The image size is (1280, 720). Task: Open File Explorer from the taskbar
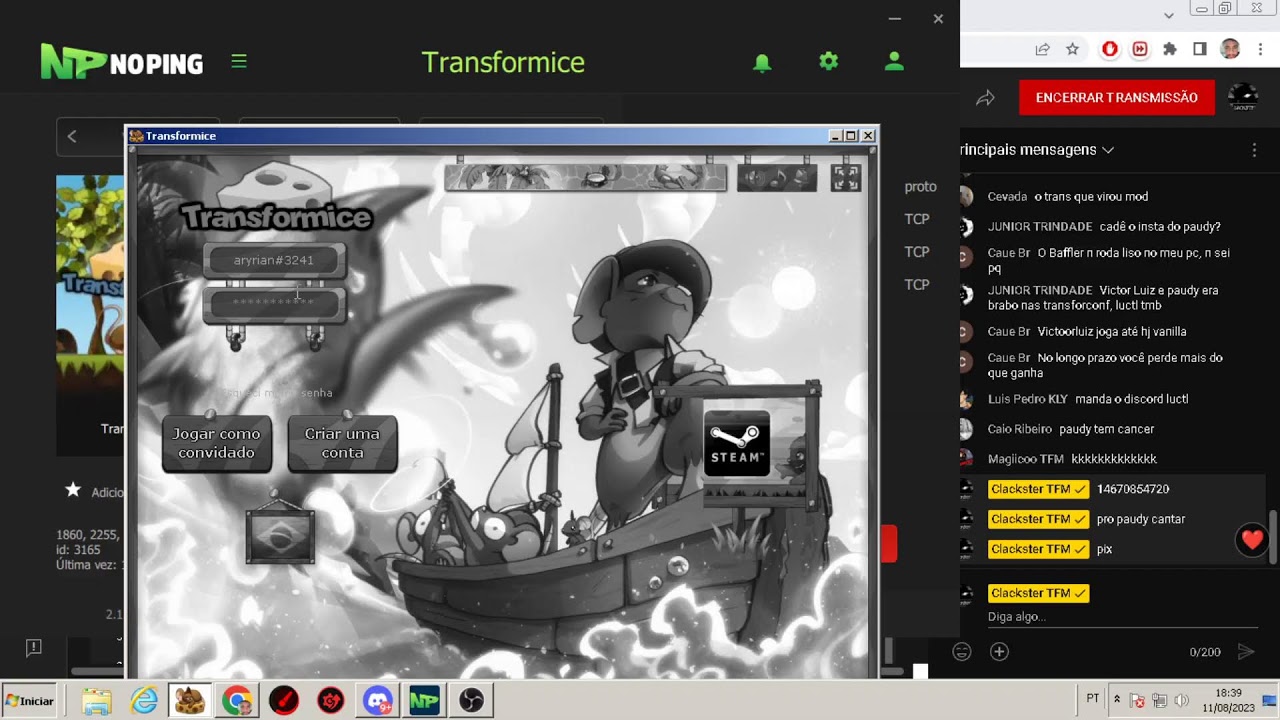click(96, 701)
